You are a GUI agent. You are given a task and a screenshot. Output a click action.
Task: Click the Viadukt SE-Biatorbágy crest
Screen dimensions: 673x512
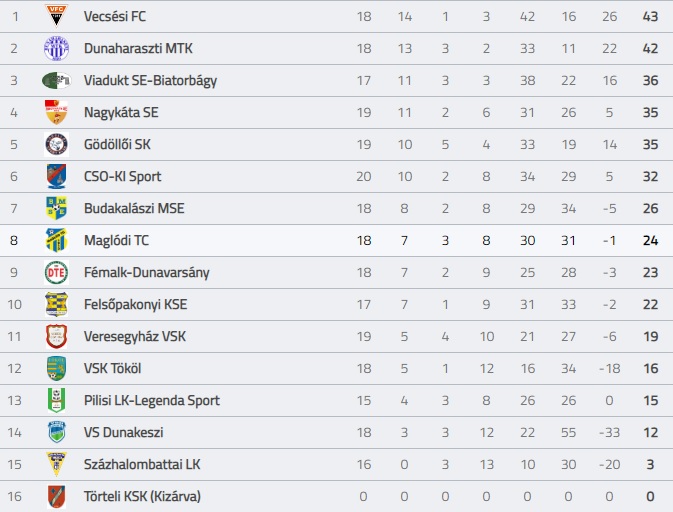[56, 80]
